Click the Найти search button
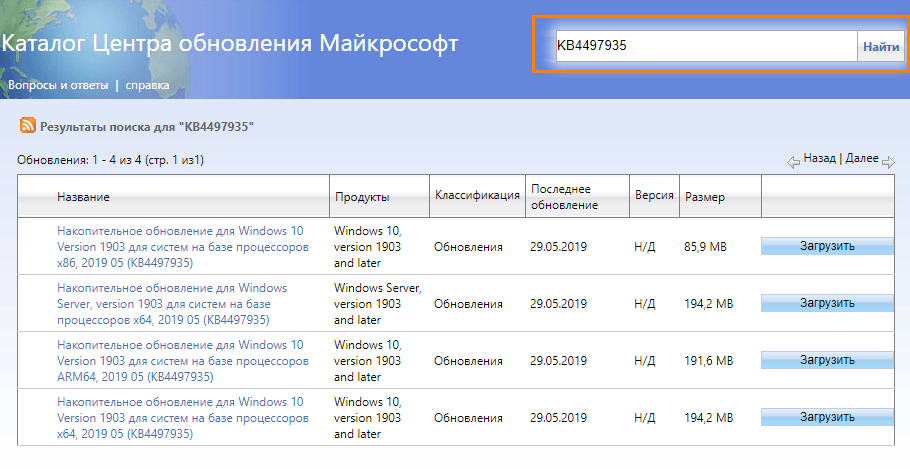Image resolution: width=910 pixels, height=469 pixels. pos(881,46)
